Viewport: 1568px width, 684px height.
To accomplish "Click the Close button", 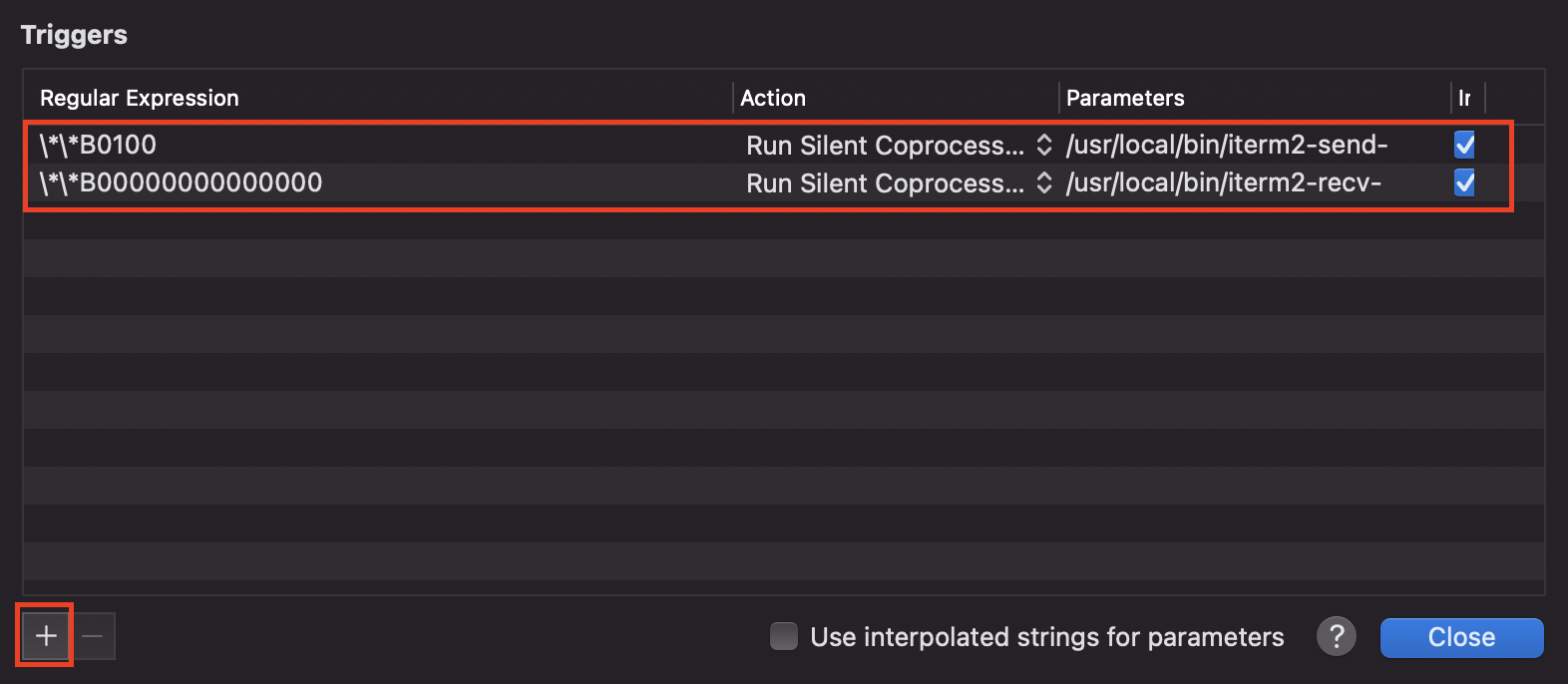I will coord(1461,637).
